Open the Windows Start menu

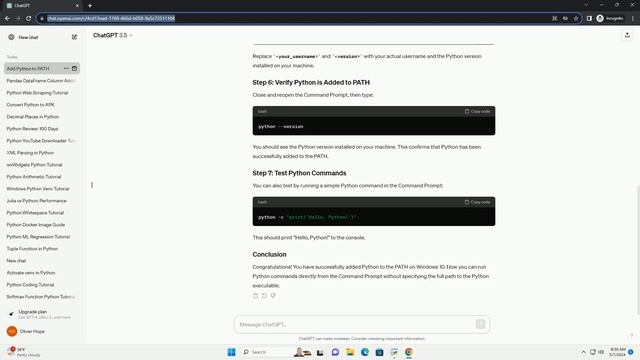(231, 352)
